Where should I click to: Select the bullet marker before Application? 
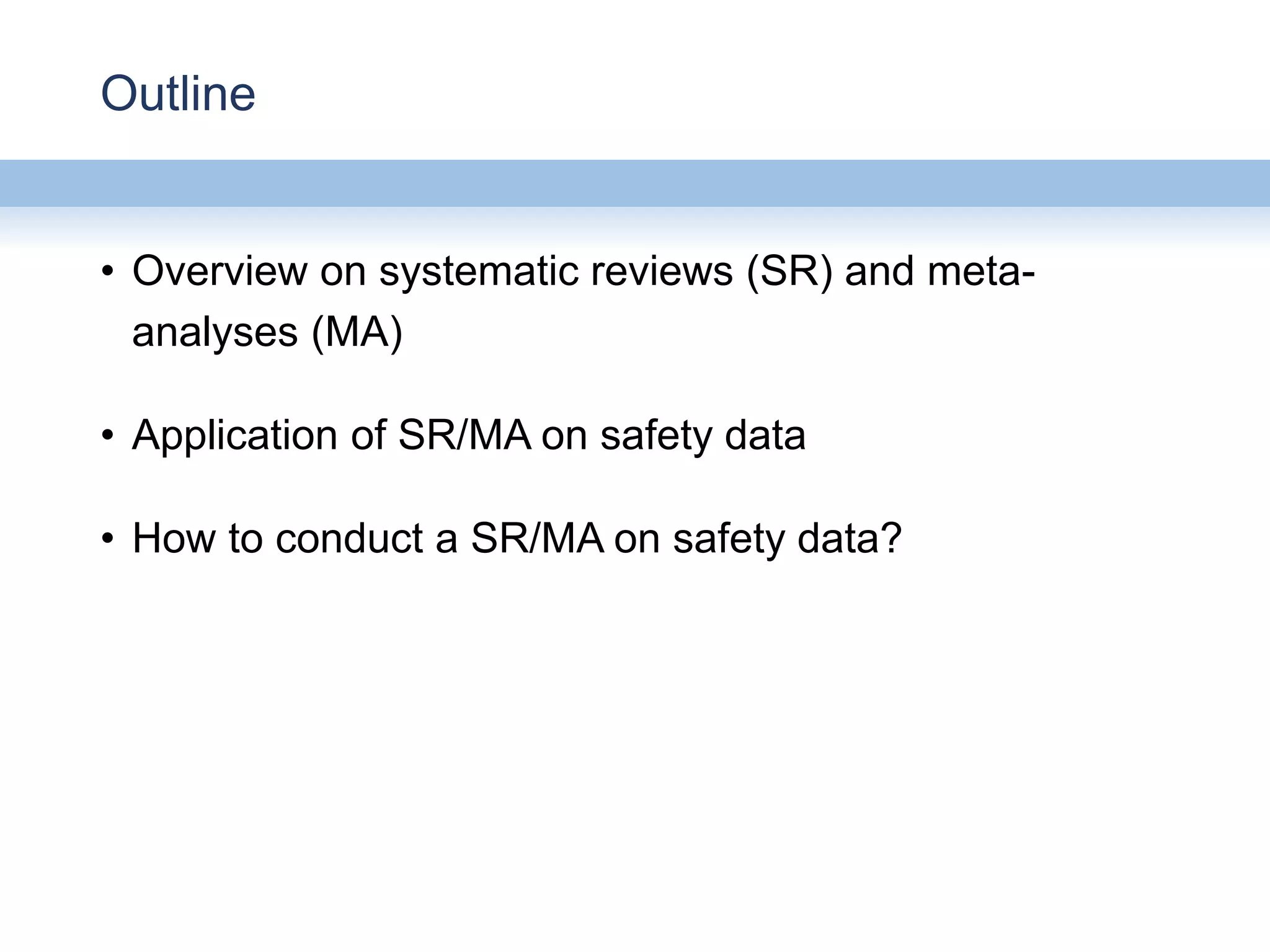(108, 436)
